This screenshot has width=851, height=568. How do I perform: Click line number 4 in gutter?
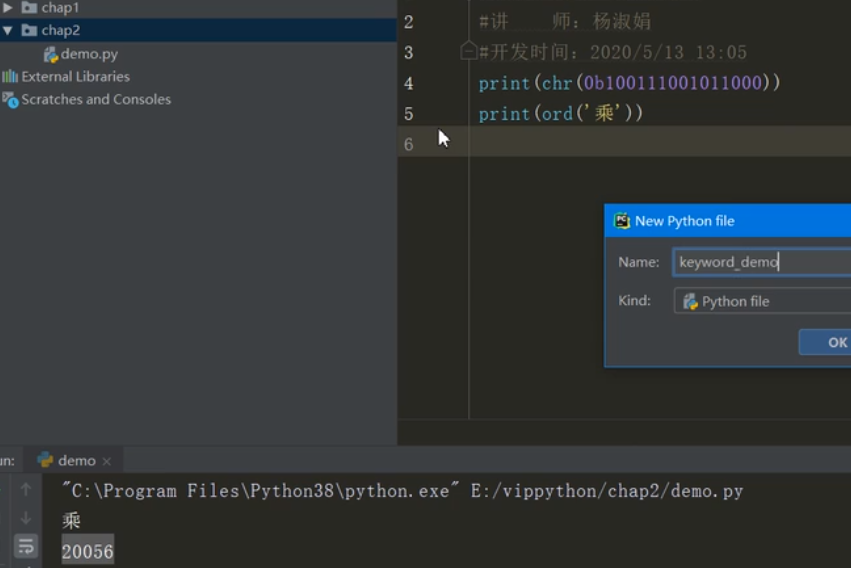click(409, 84)
